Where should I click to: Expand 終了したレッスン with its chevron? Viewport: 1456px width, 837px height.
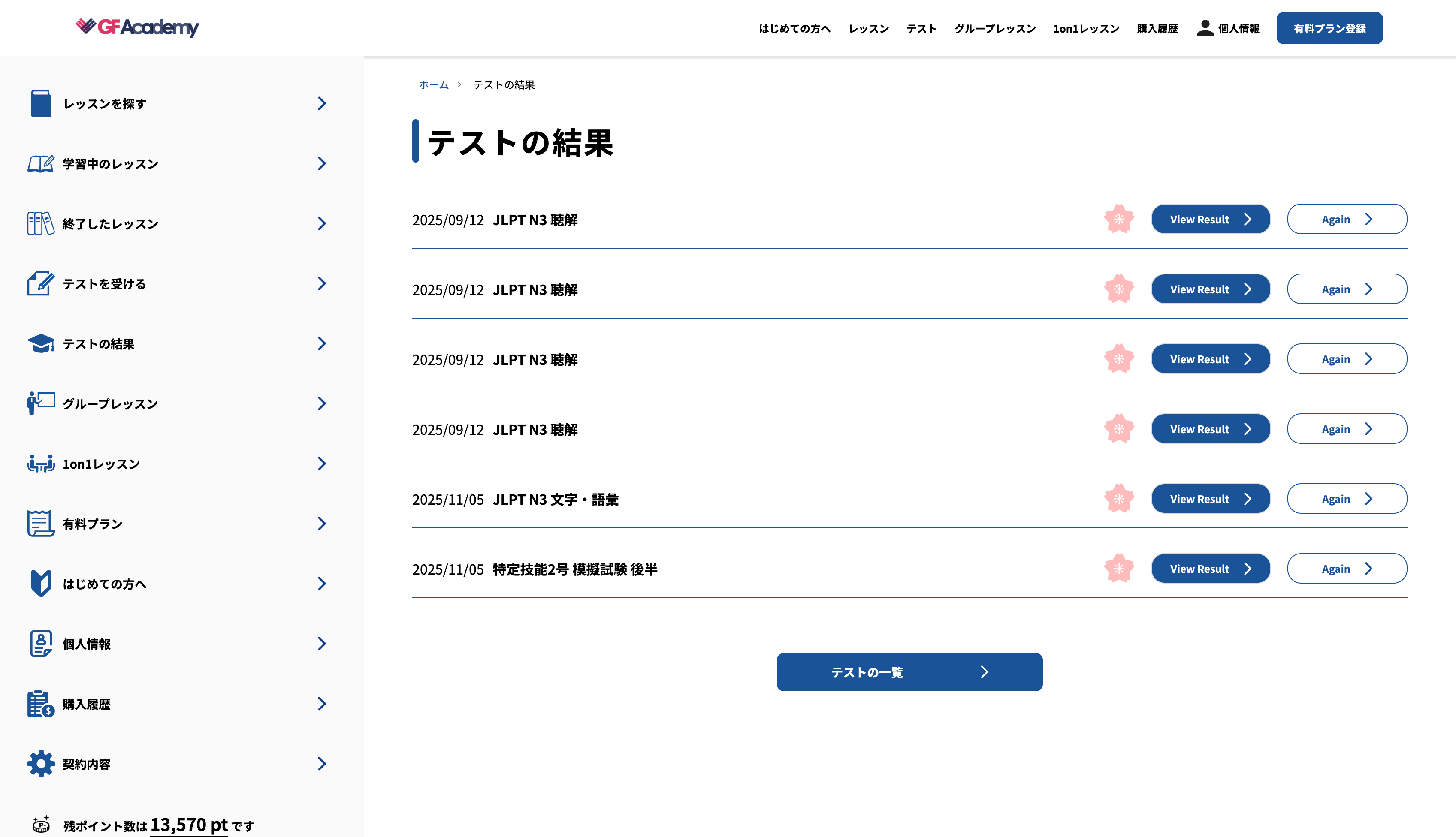(321, 224)
